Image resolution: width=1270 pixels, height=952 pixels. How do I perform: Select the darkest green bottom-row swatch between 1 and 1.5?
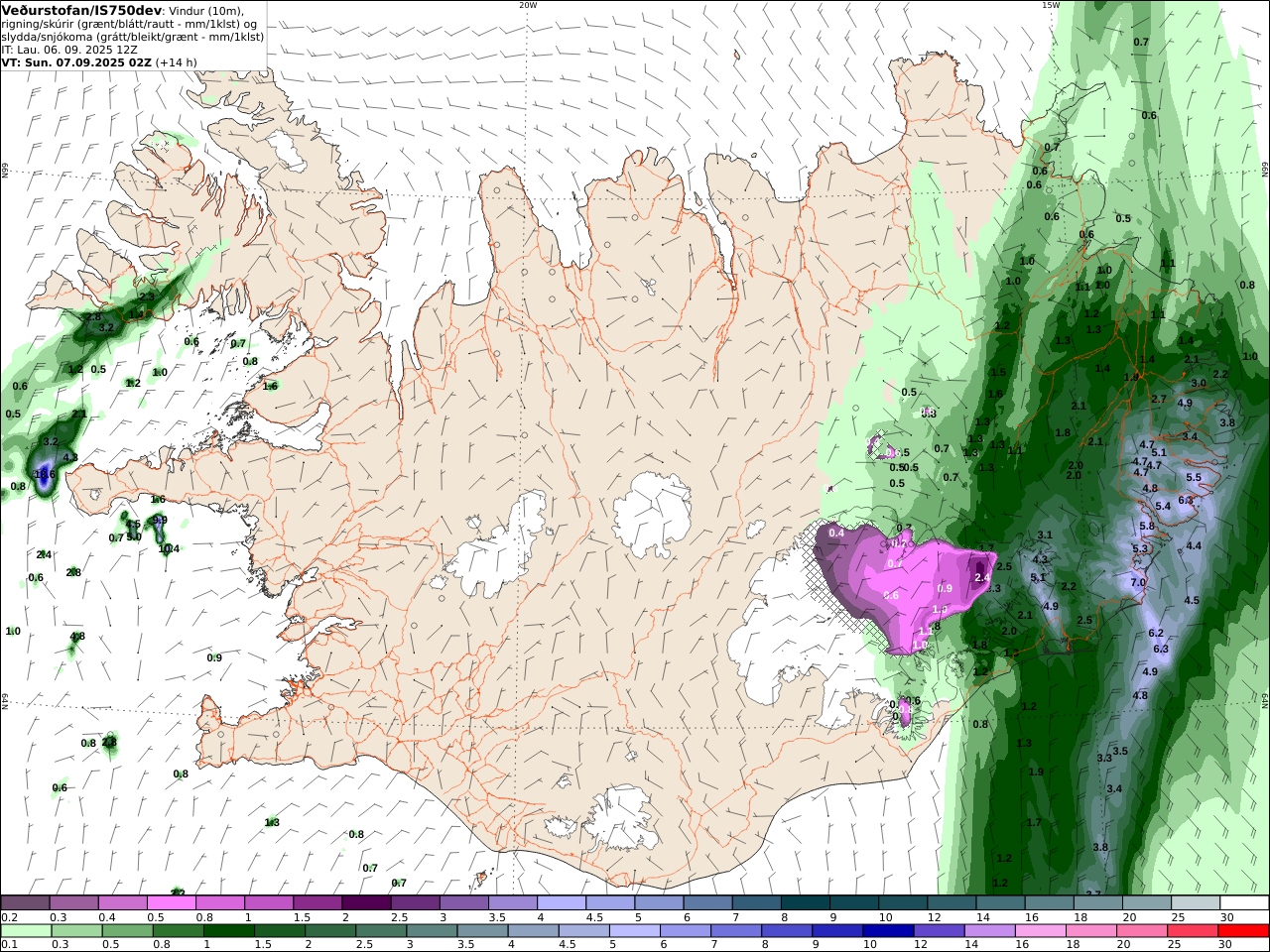[228, 931]
